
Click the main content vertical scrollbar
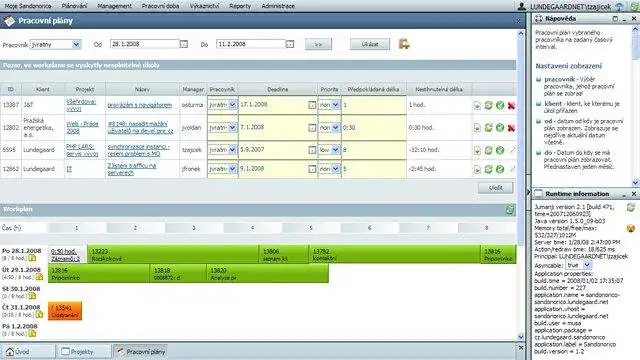click(x=520, y=185)
